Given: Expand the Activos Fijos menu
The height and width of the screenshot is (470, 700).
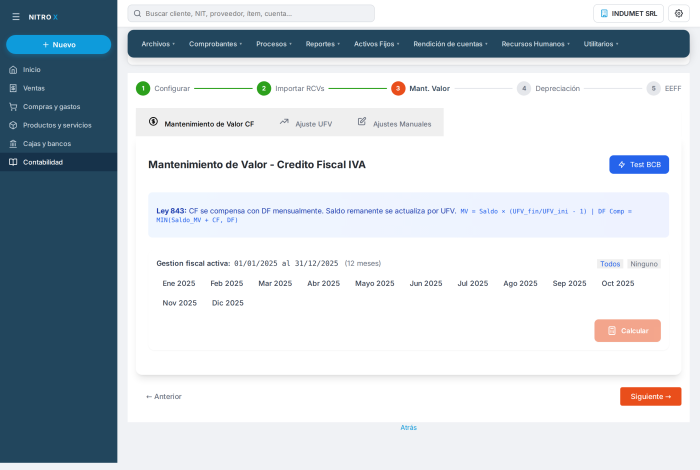Looking at the screenshot, I should tap(376, 44).
